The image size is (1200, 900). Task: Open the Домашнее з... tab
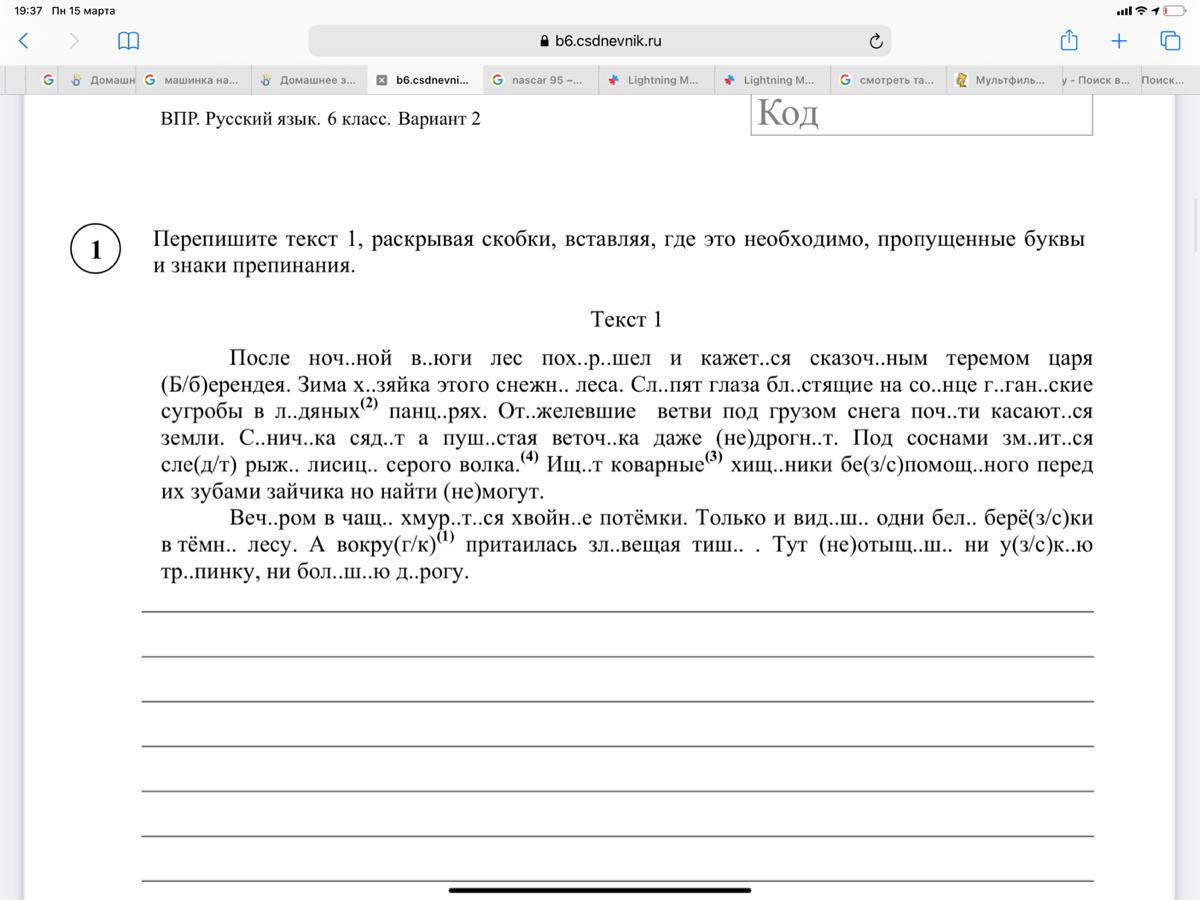tap(308, 80)
